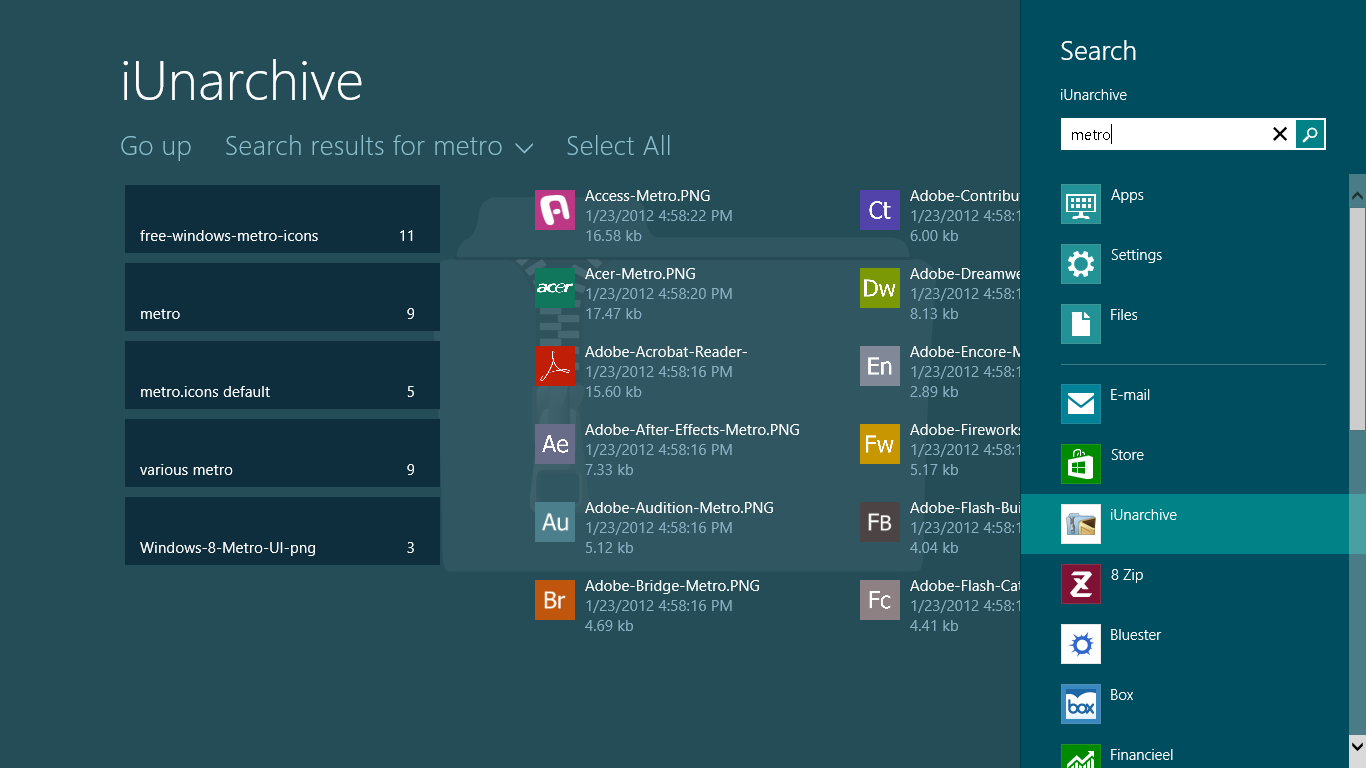Screen dimensions: 1366x768
Task: Select the Acer-Metro.PNG icon
Action: pos(555,288)
